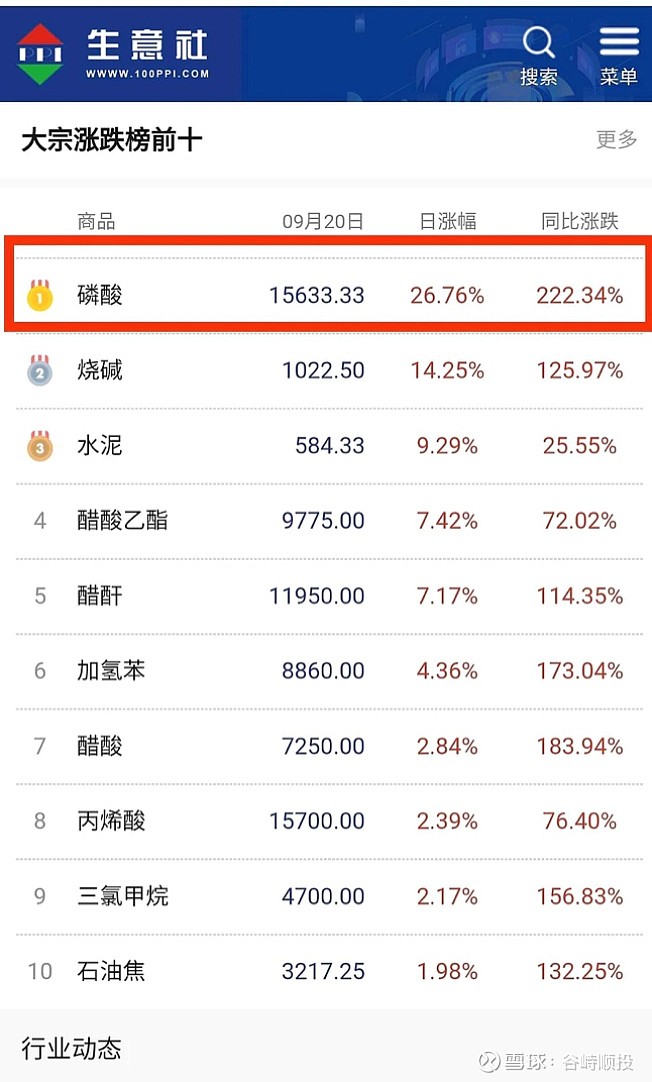
Task: Click the gold medal rank 1 icon
Action: pos(40,295)
